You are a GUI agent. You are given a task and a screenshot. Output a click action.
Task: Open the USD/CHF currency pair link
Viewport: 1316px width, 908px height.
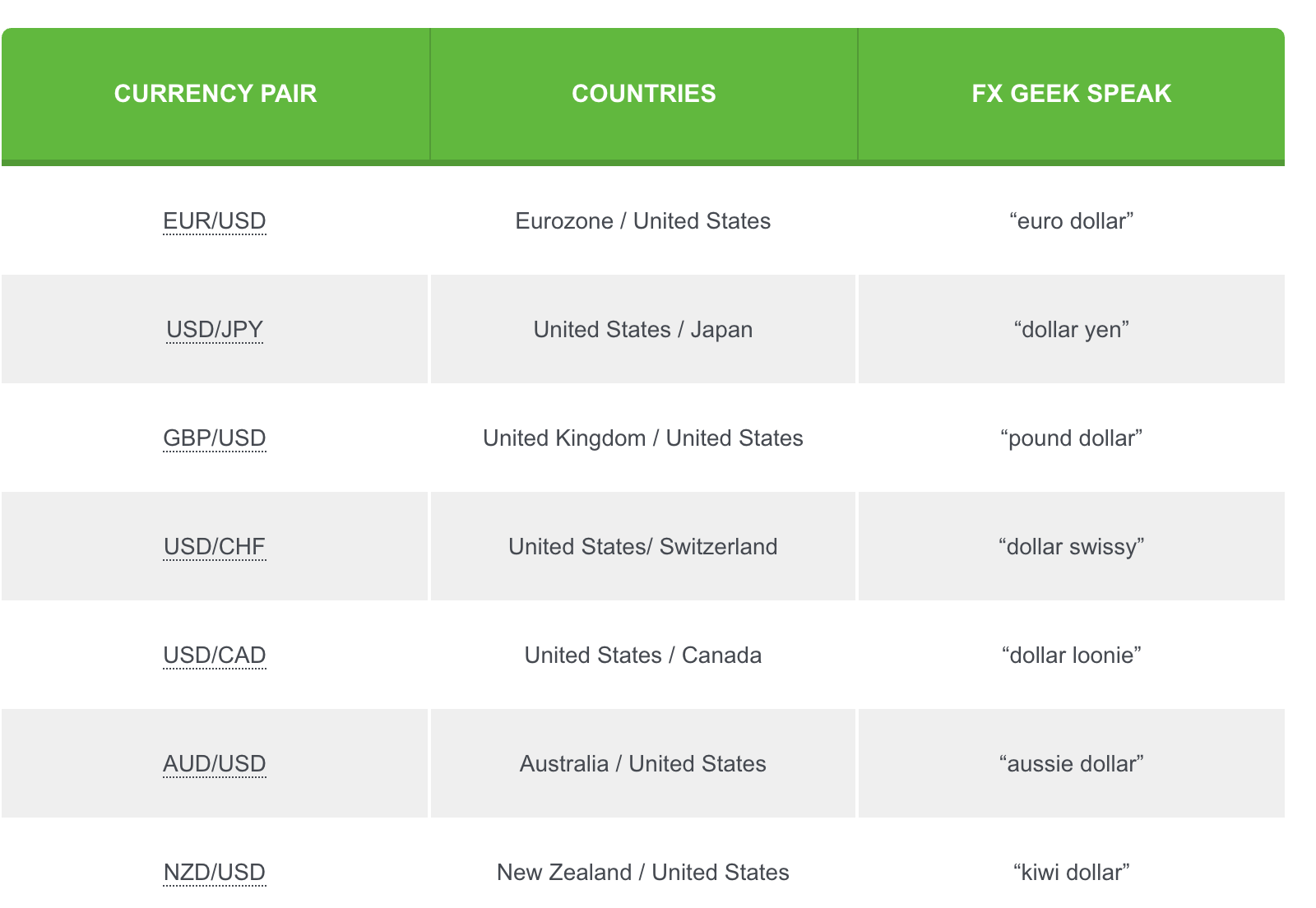[x=215, y=547]
